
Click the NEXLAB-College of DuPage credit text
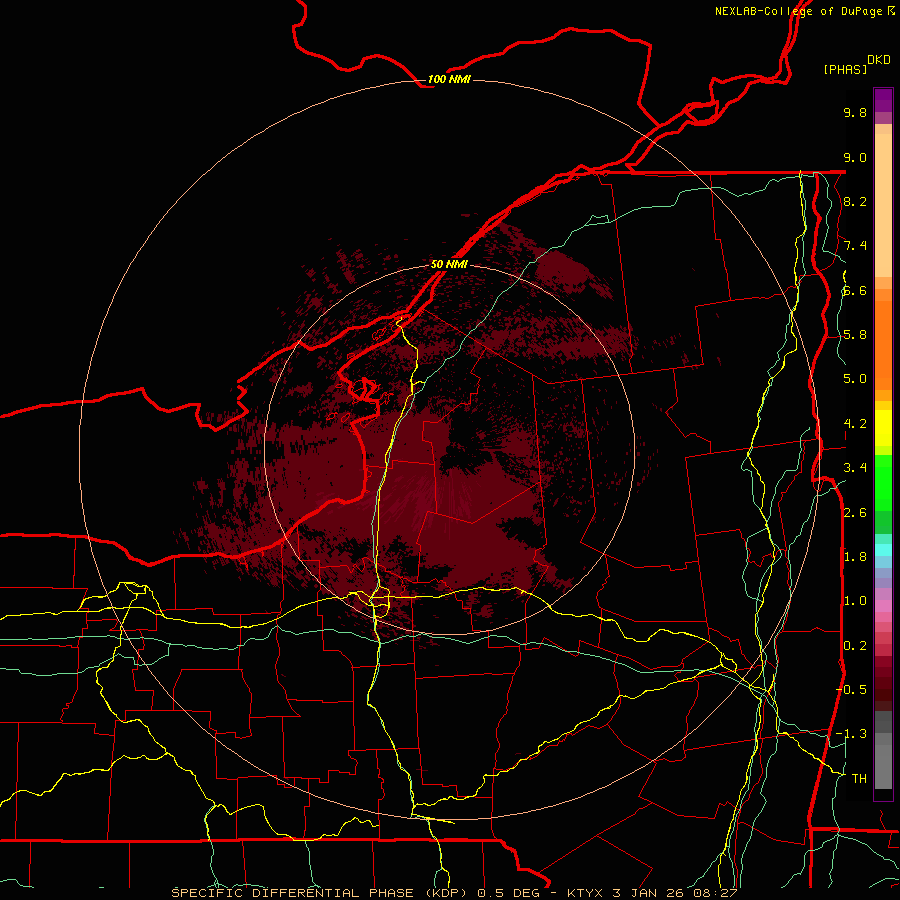tap(798, 11)
